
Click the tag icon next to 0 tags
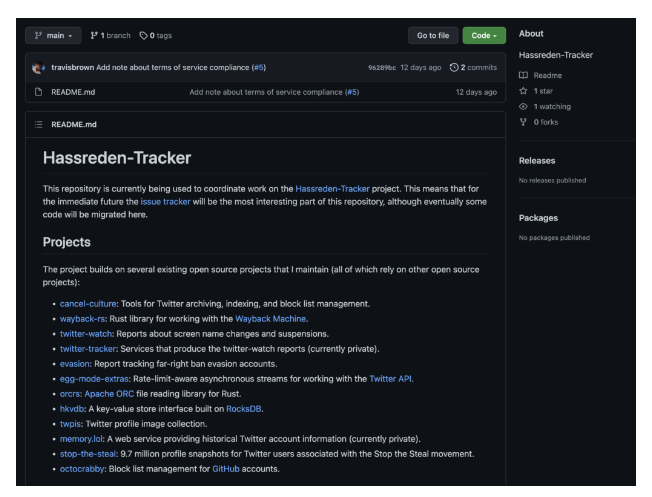[144, 36]
